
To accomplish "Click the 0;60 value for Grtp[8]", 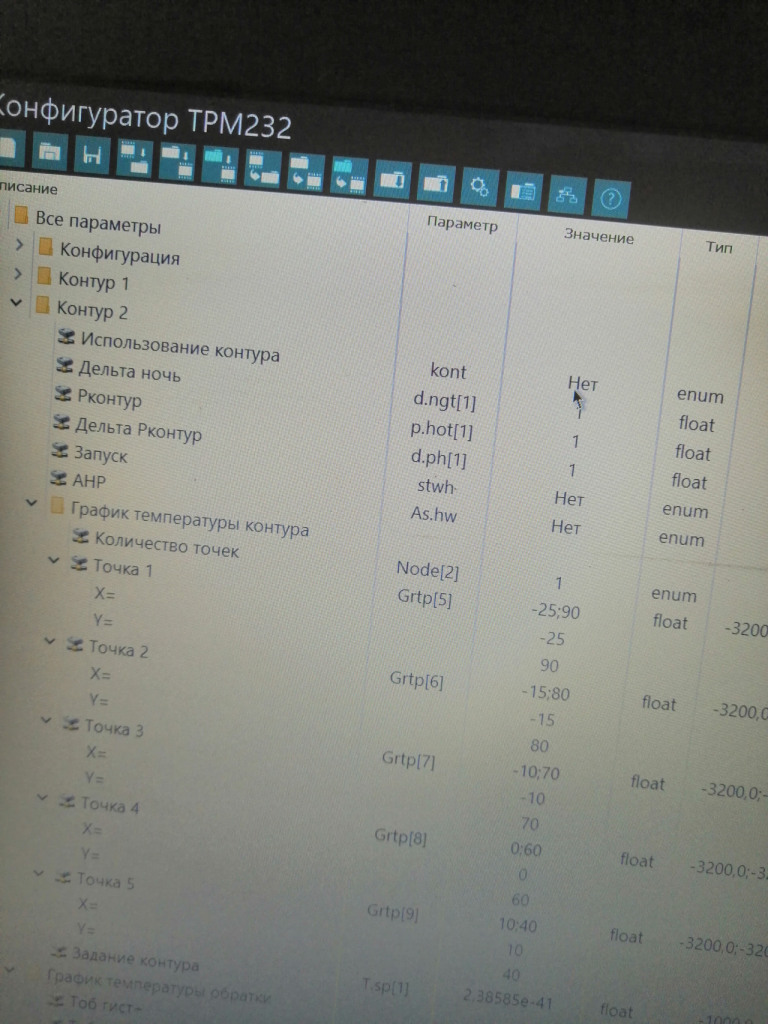I will coord(526,849).
